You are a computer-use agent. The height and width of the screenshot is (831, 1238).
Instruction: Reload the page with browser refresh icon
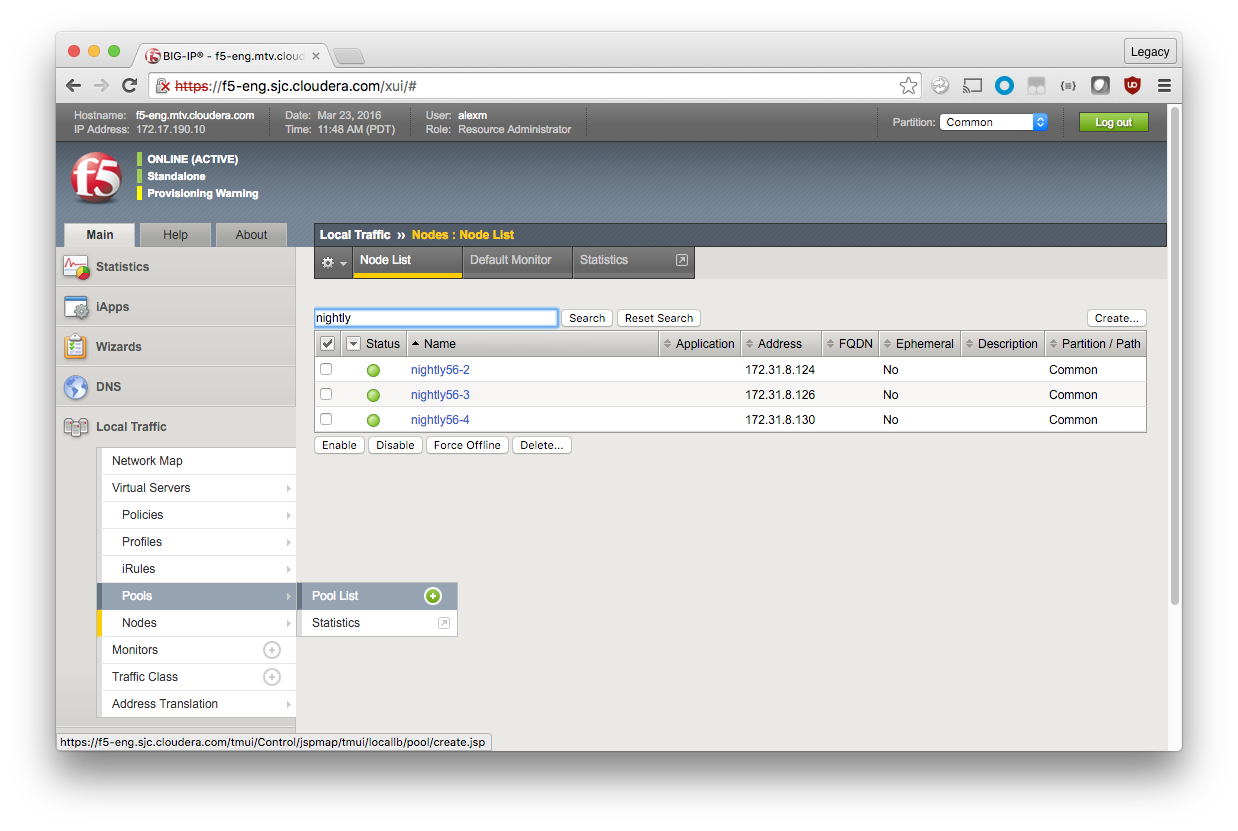129,86
